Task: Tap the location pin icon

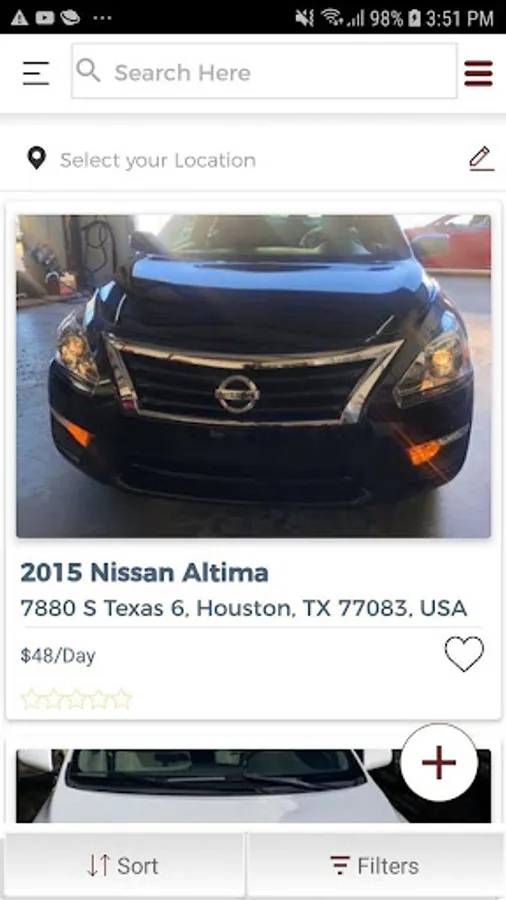Action: 37,158
